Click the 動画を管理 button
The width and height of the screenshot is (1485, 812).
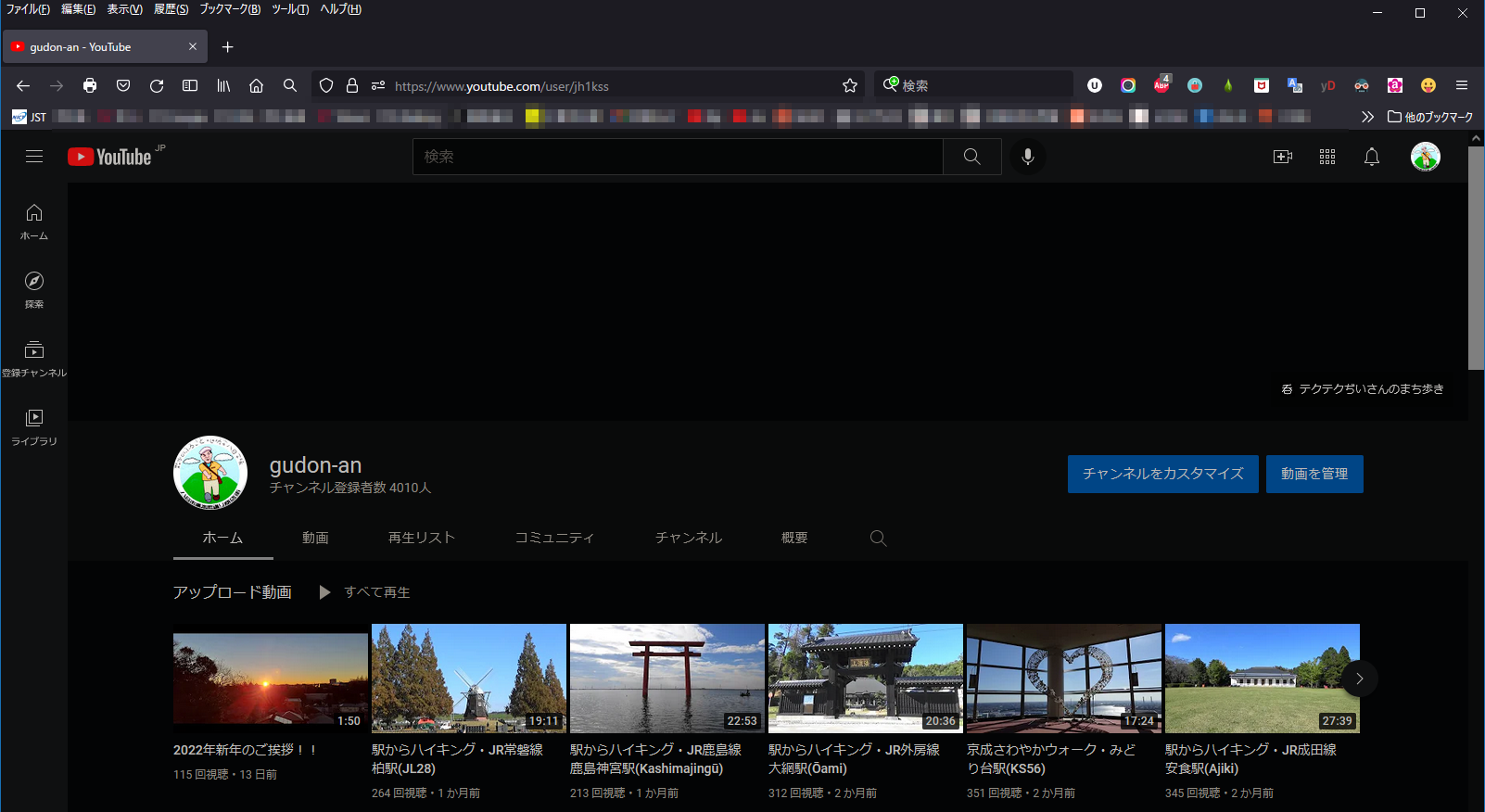[1314, 474]
